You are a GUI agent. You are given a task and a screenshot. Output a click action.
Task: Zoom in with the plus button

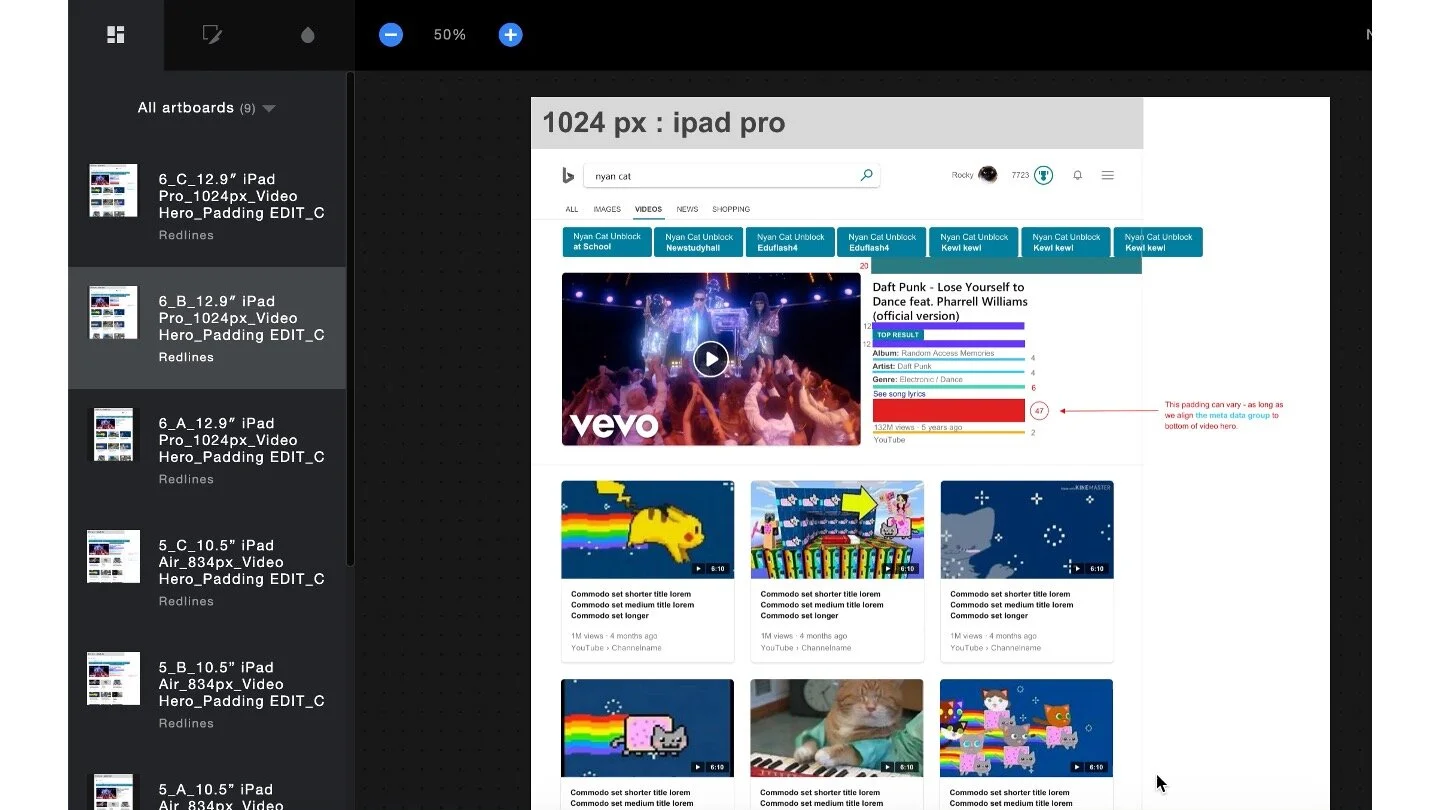pos(510,35)
